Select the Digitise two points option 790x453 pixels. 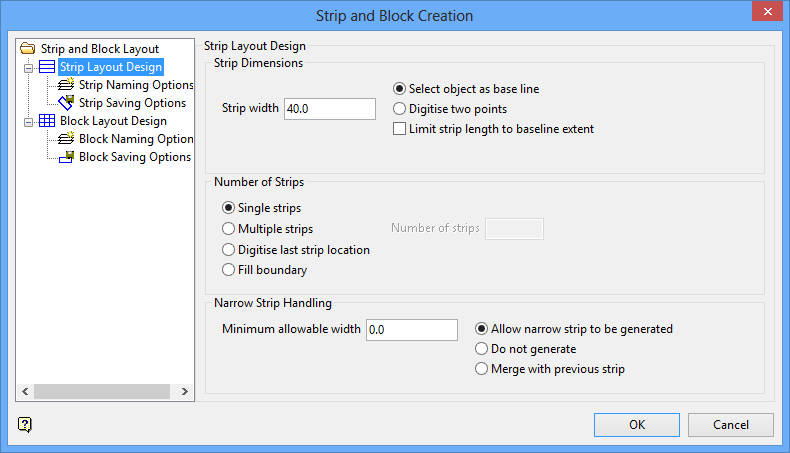tap(400, 109)
